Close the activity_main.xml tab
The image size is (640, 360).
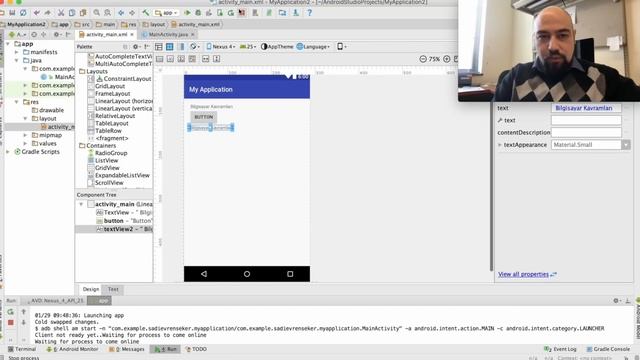(x=132, y=35)
